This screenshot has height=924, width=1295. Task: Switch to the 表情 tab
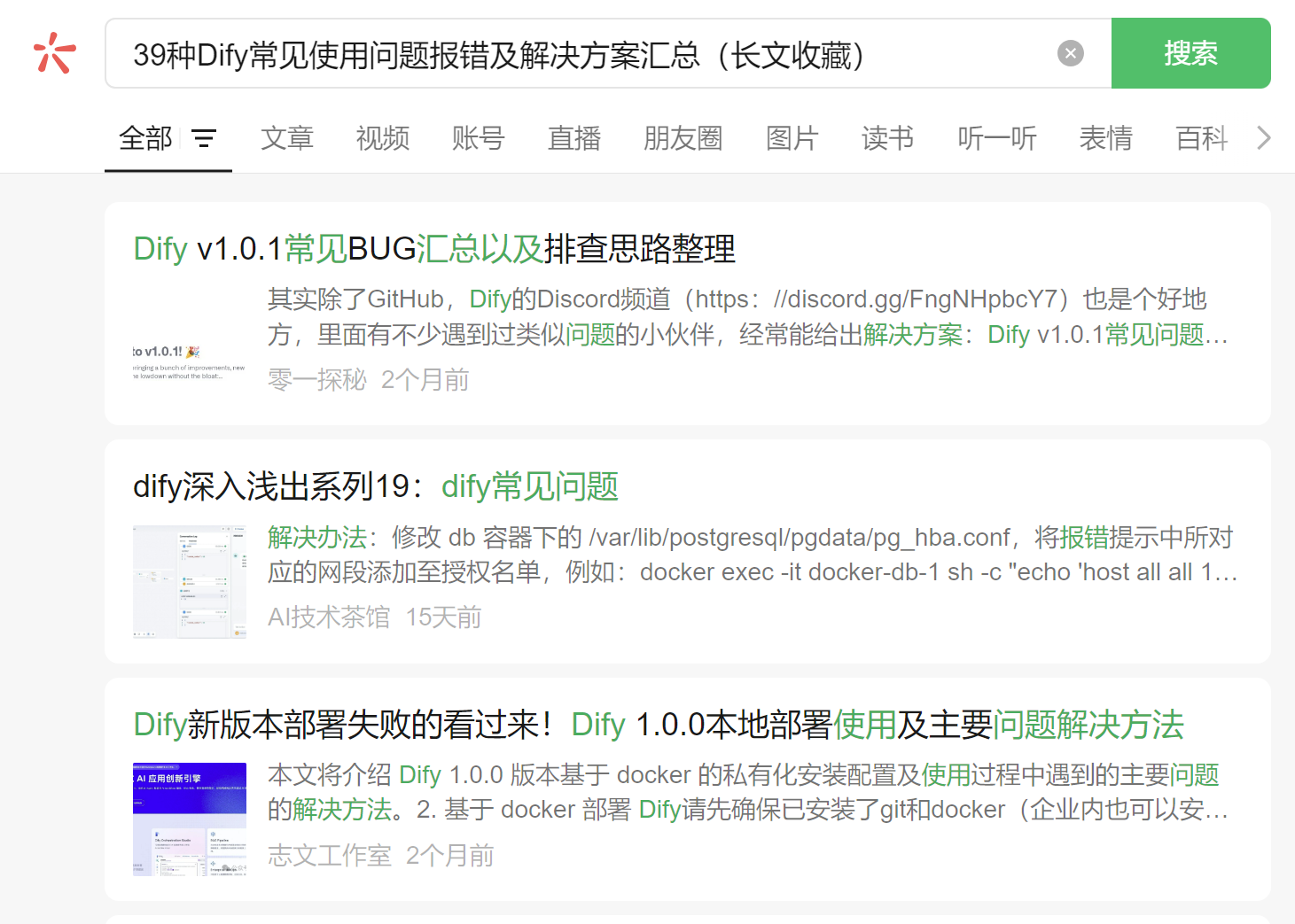(x=1106, y=138)
